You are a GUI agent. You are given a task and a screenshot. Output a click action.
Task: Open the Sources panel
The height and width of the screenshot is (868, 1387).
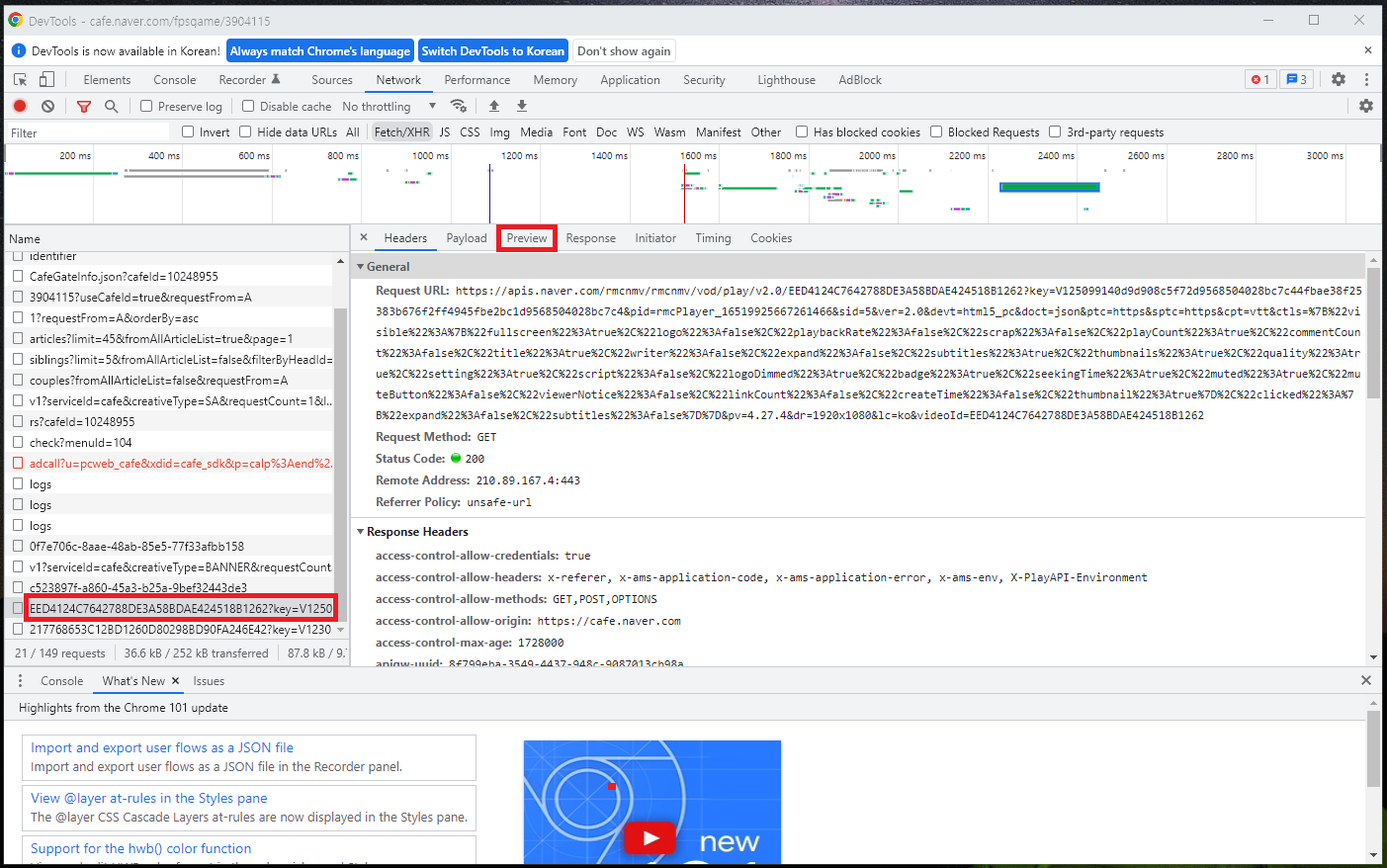point(332,80)
